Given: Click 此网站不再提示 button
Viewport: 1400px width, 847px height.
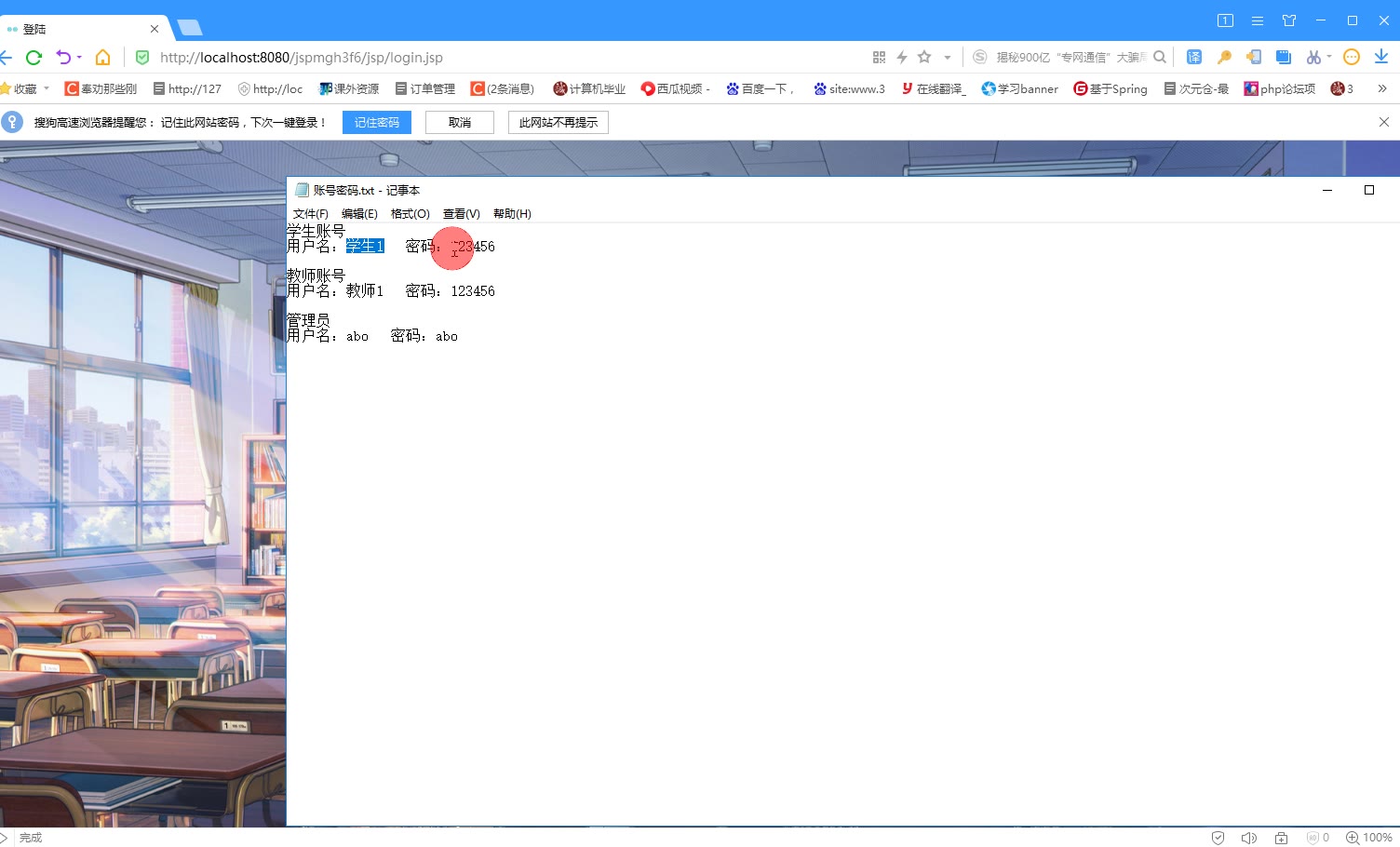Looking at the screenshot, I should pyautogui.click(x=559, y=123).
